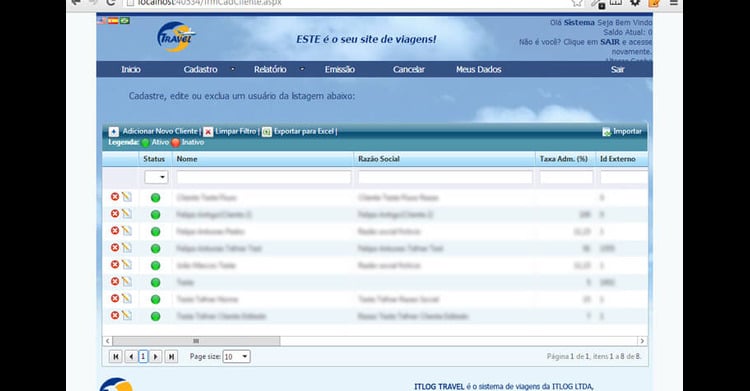Click the red X clear filter icon
This screenshot has height=391, width=750.
[x=208, y=132]
